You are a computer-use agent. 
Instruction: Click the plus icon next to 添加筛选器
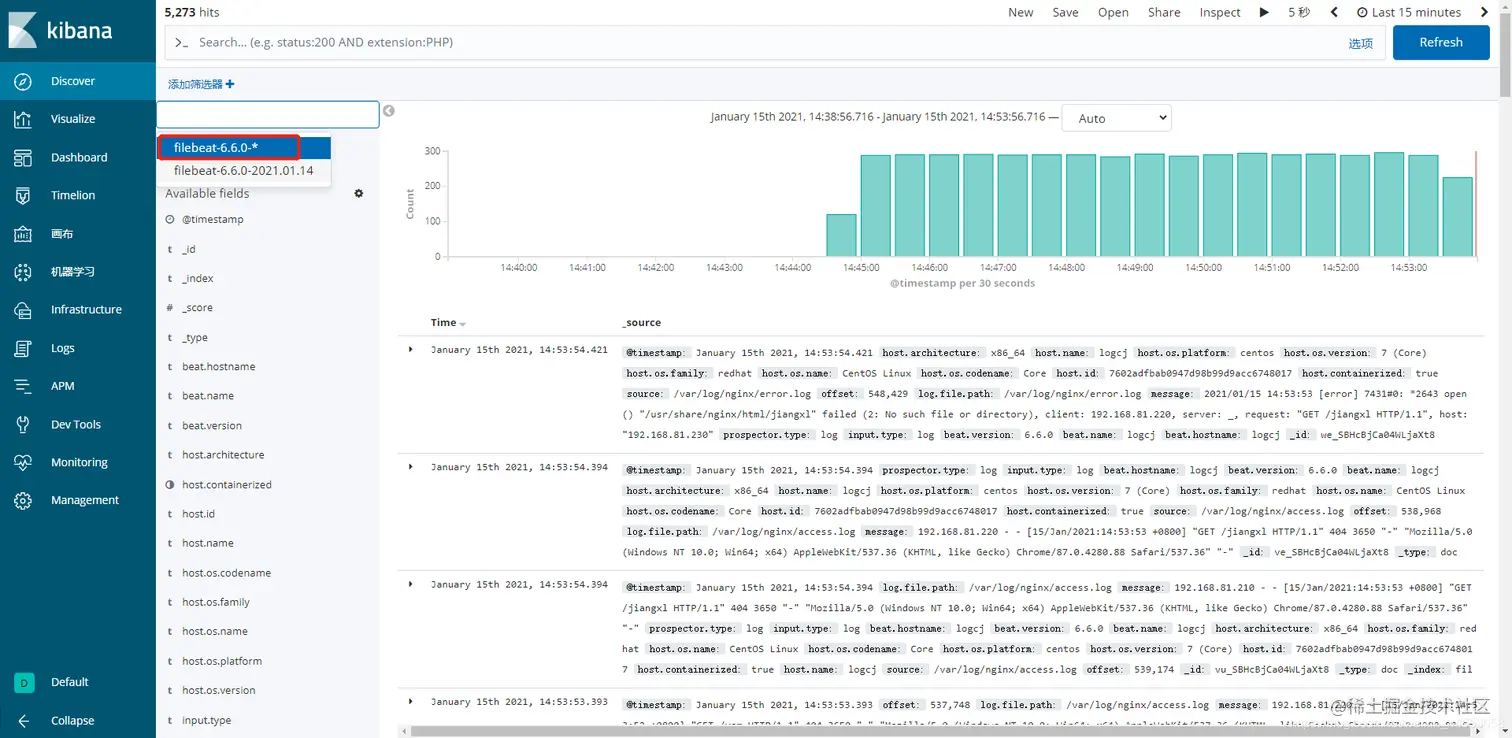click(230, 84)
